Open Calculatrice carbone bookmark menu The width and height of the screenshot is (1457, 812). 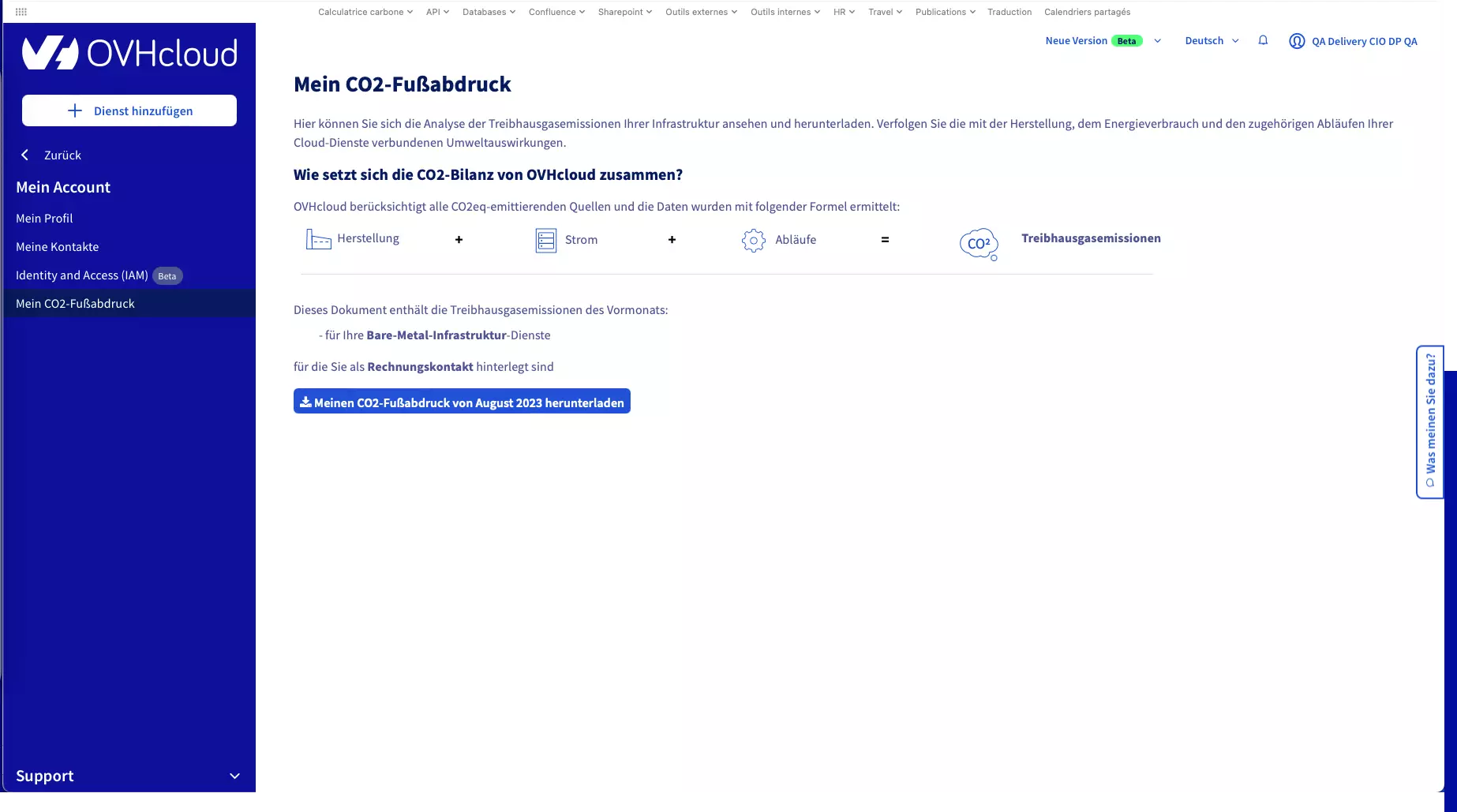[x=365, y=12]
